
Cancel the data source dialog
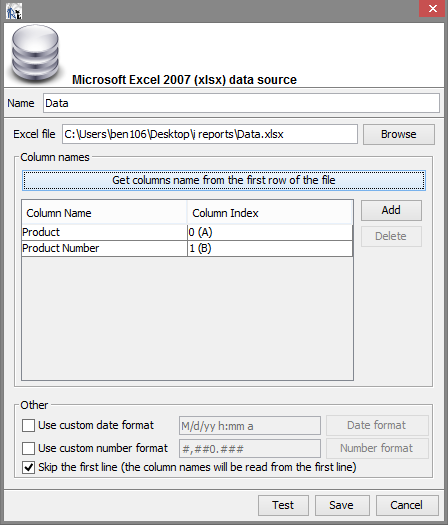(407, 505)
